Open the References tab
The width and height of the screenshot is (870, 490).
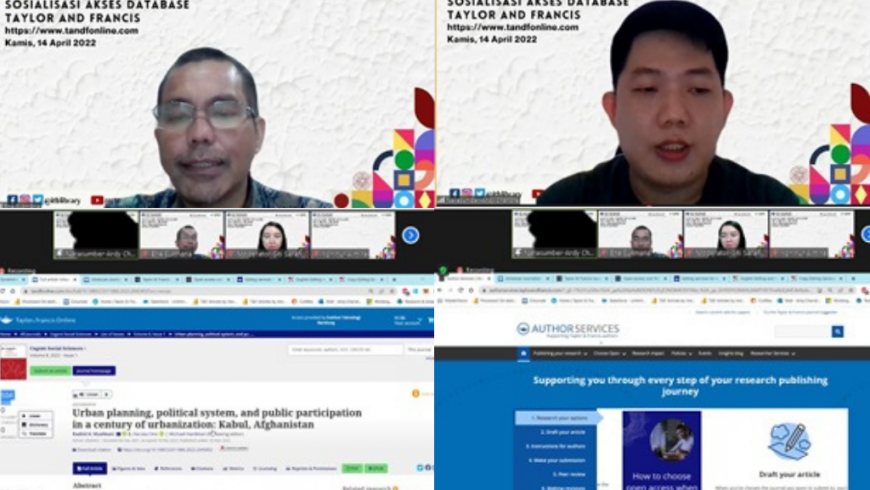click(168, 468)
